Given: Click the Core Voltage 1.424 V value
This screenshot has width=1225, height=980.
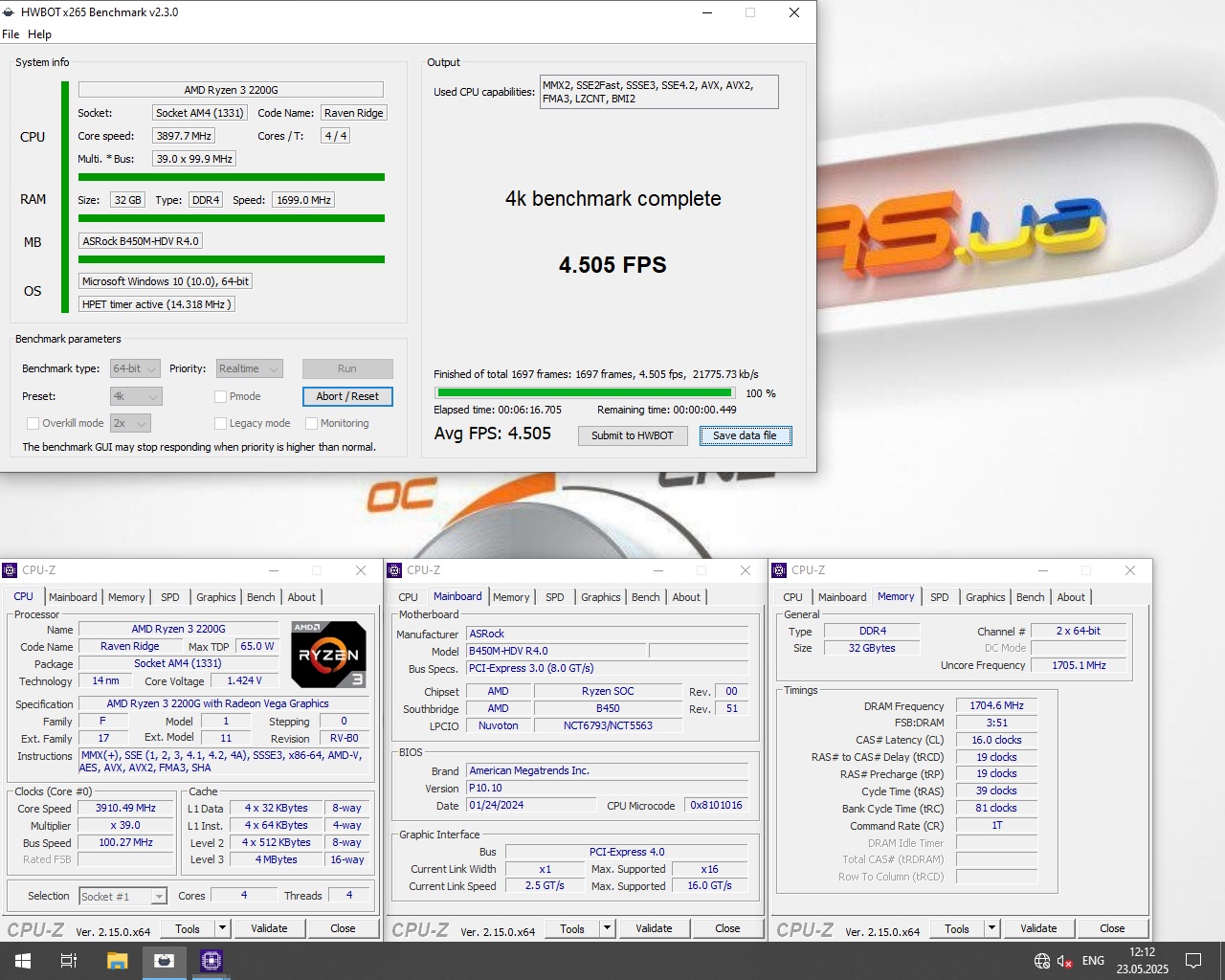Looking at the screenshot, I should click(x=244, y=680).
